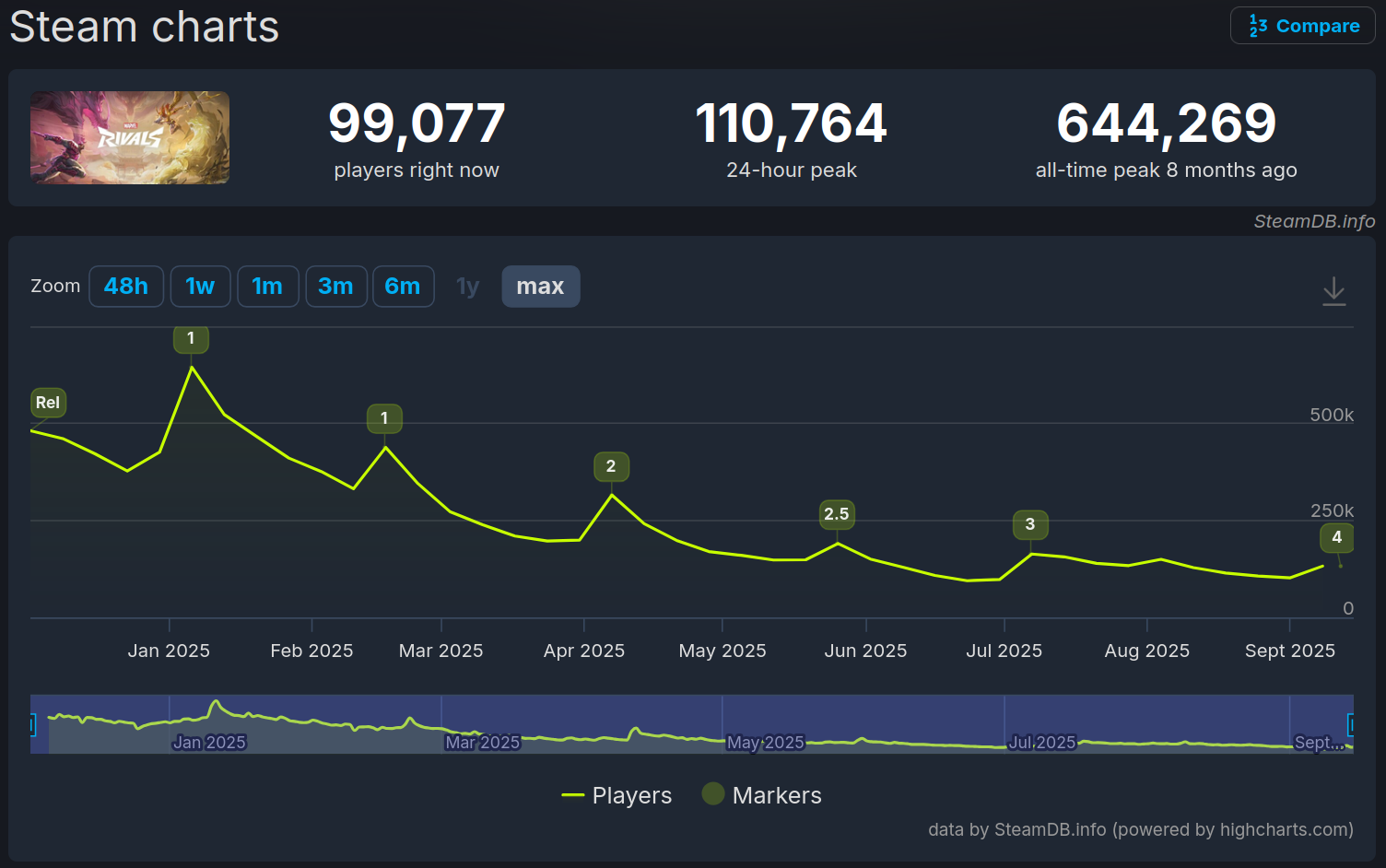Click the Zoom label text

[x=55, y=286]
